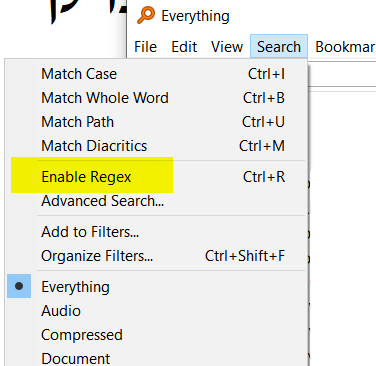Choose Enable Regex menu entry
The height and width of the screenshot is (366, 376).
click(x=156, y=177)
